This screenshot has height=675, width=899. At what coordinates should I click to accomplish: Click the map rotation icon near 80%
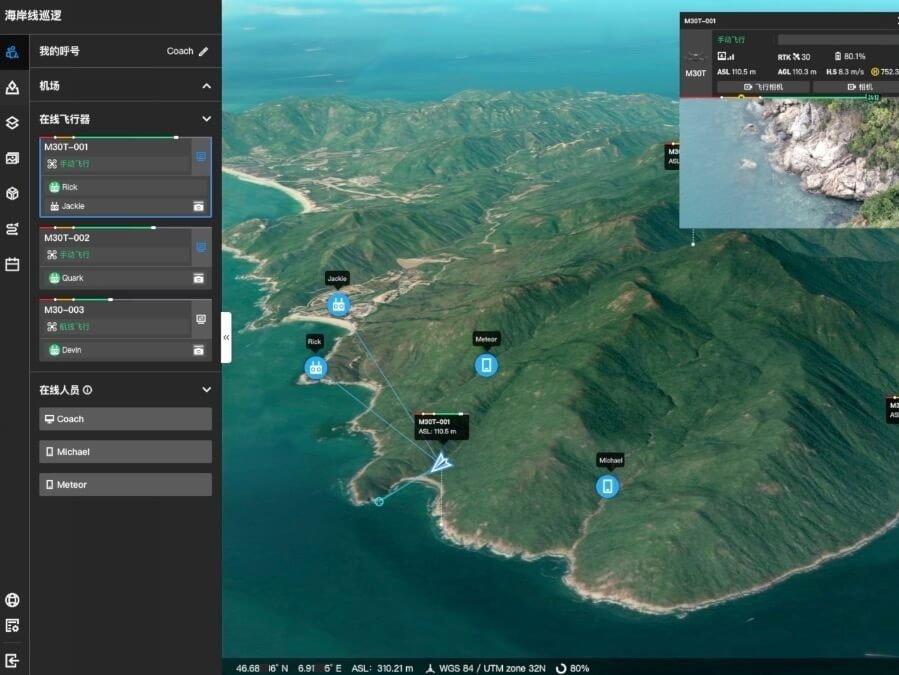(561, 668)
